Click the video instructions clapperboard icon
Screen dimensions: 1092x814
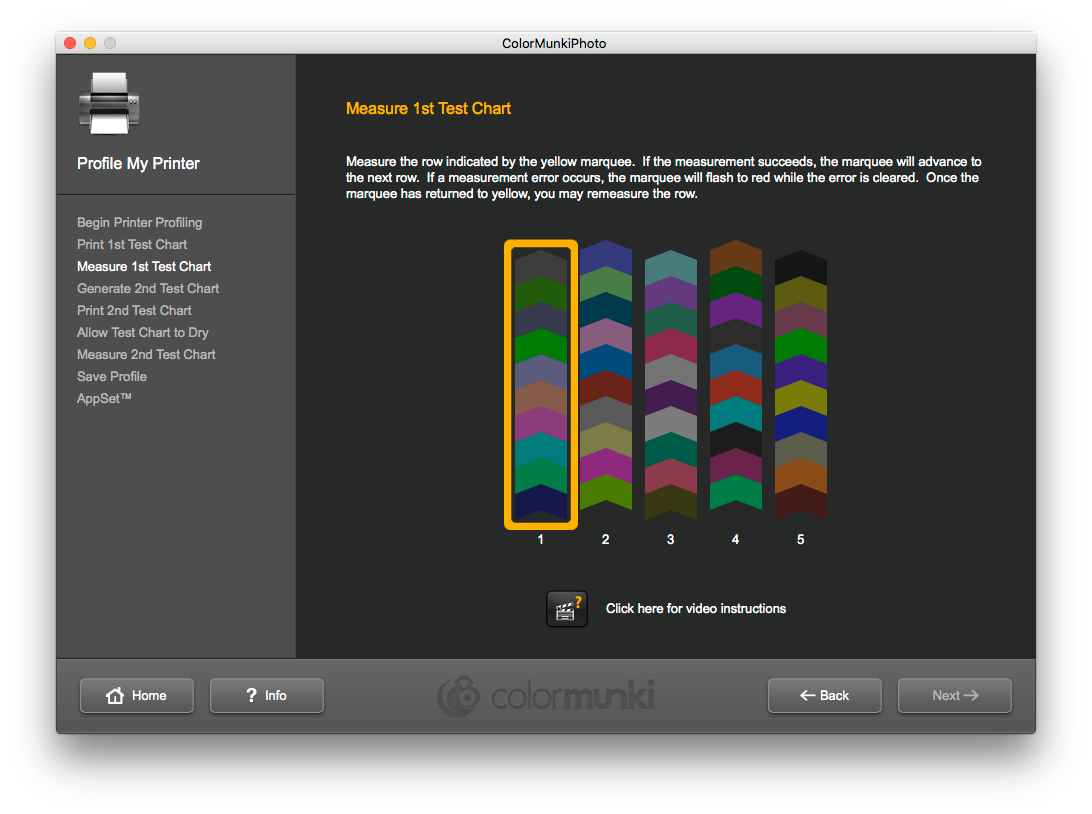[x=566, y=609]
